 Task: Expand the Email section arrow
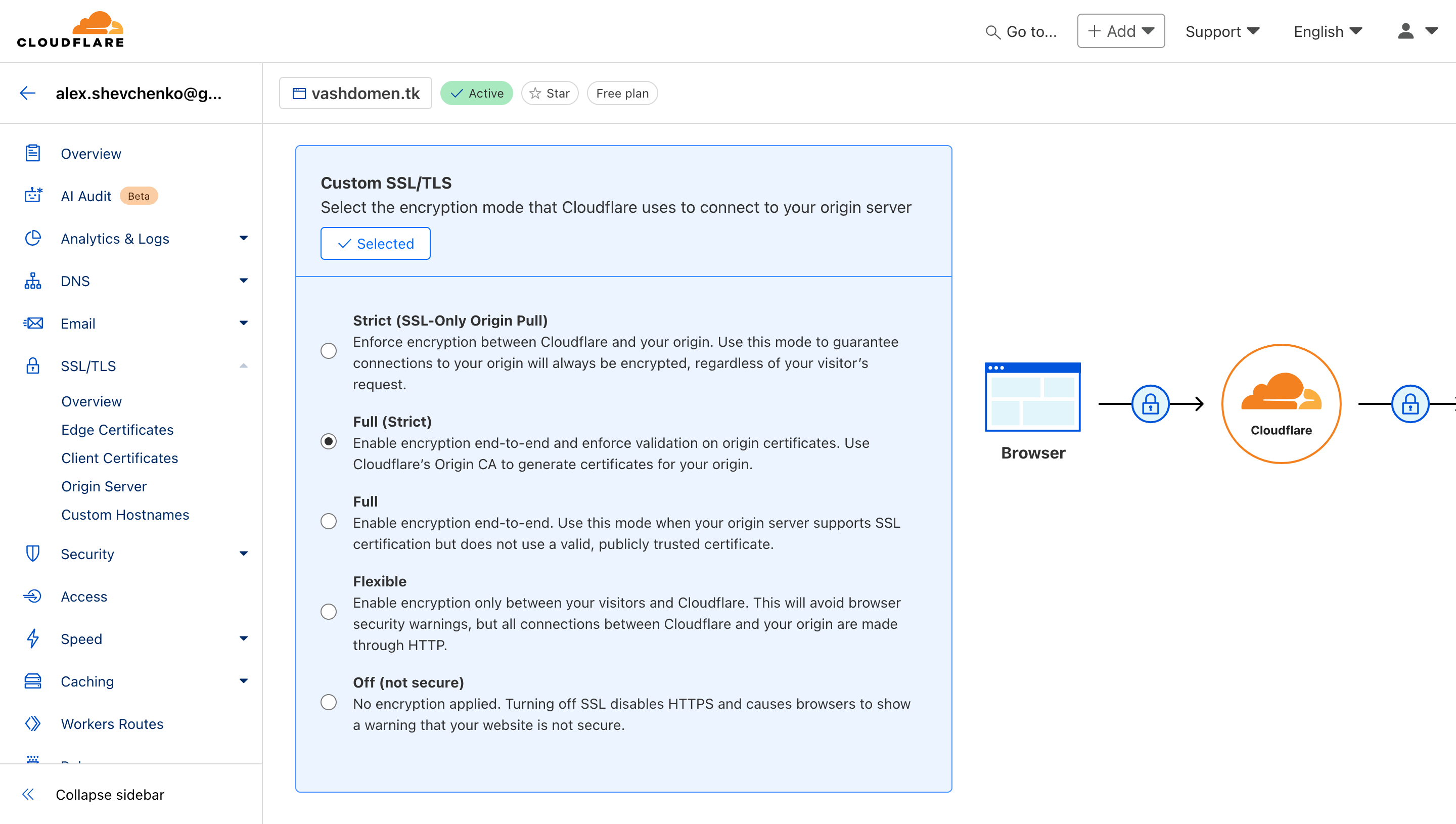[243, 323]
